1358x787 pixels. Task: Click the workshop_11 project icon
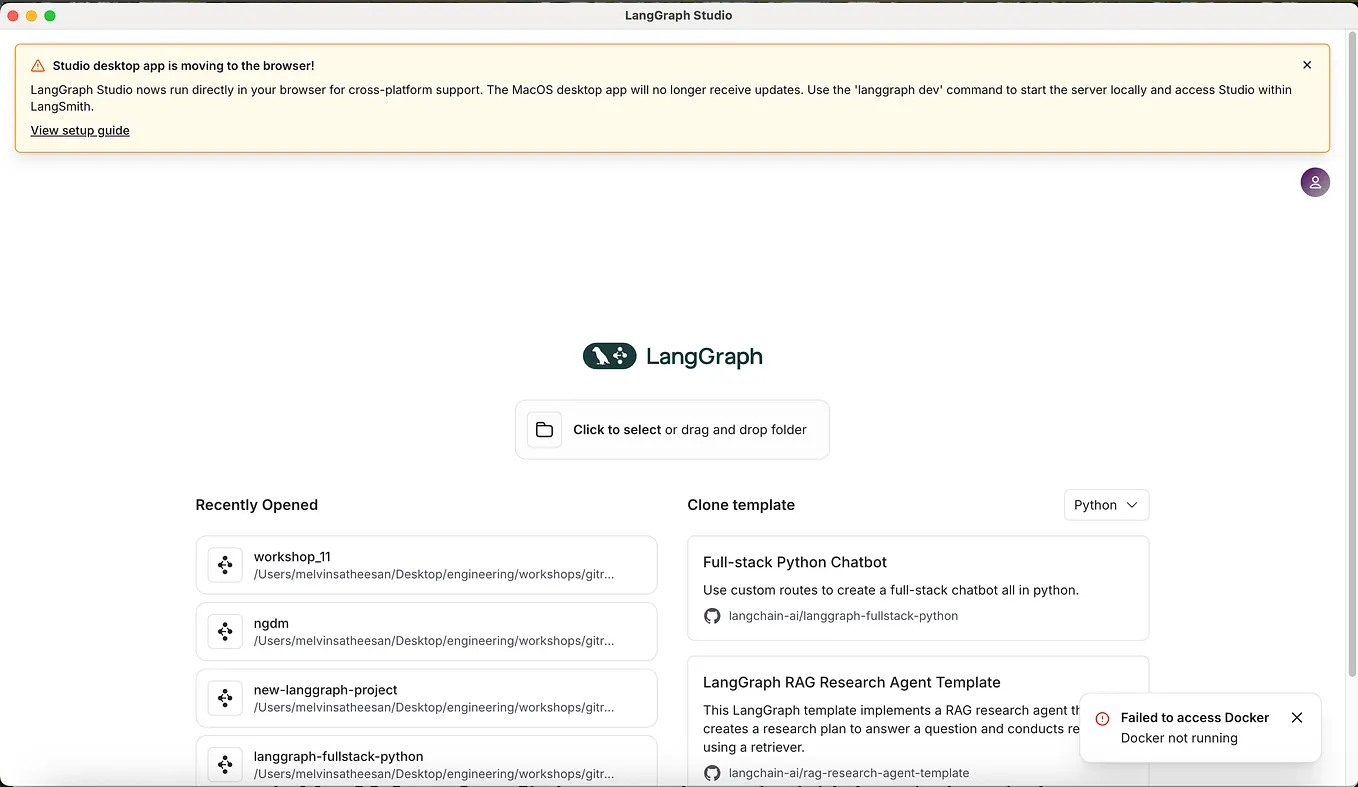[x=225, y=565]
